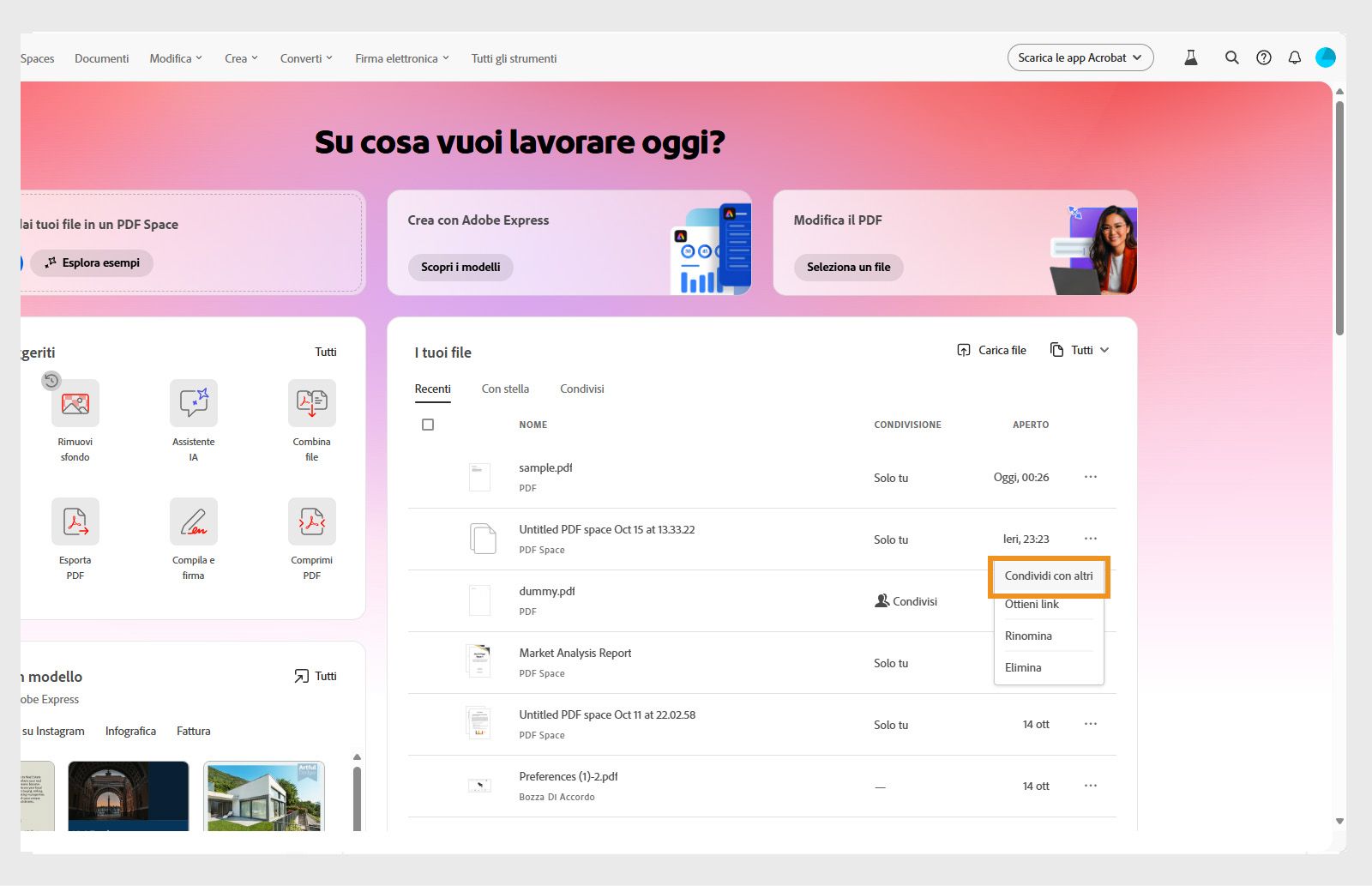Open the search icon

(x=1231, y=57)
